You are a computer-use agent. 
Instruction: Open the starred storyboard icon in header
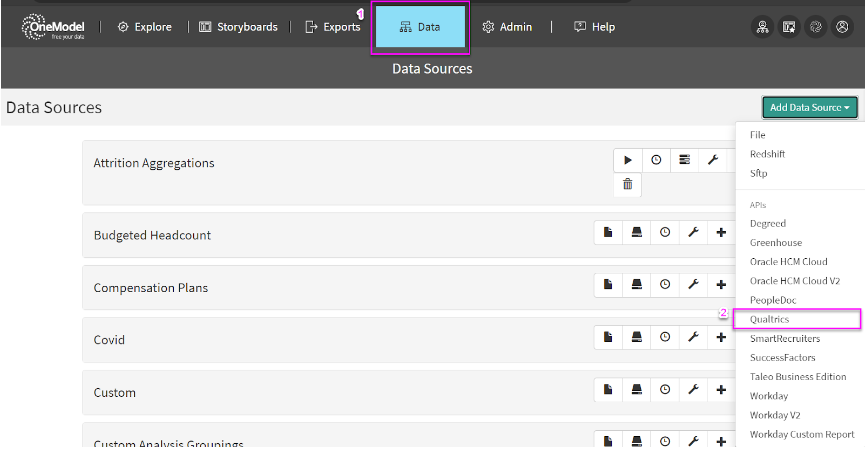coord(789,27)
